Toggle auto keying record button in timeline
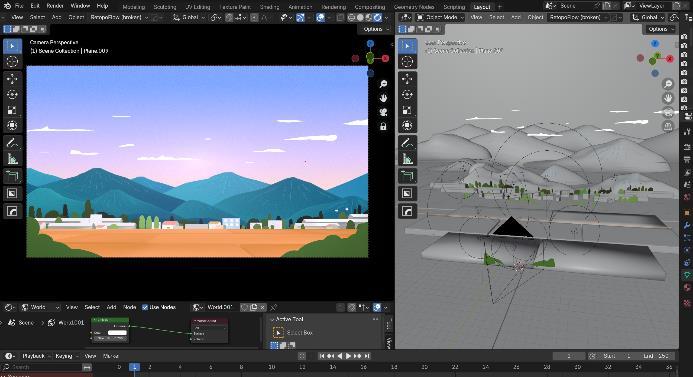 coord(302,356)
